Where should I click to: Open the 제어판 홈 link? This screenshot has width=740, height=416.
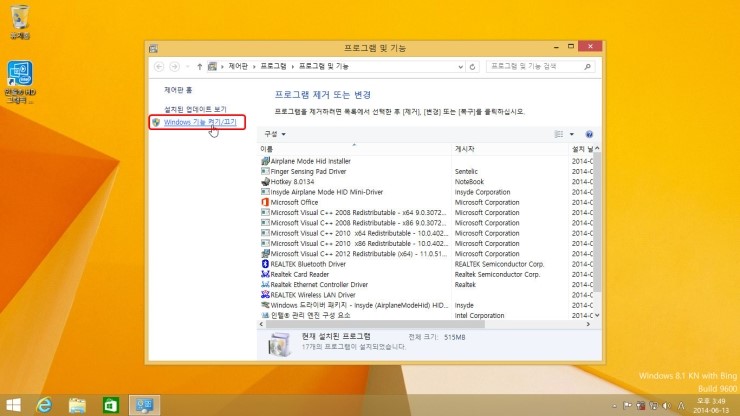tap(178, 90)
